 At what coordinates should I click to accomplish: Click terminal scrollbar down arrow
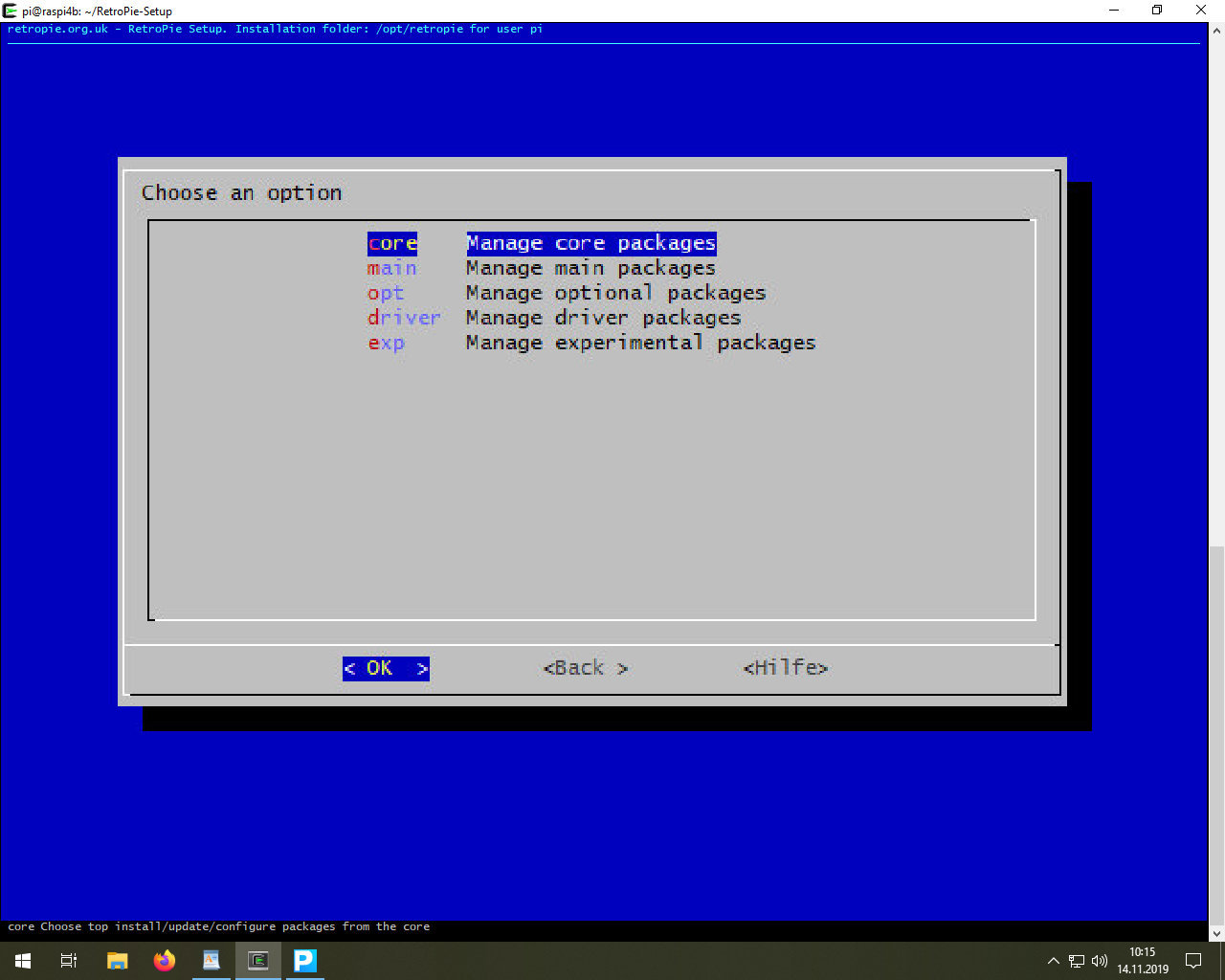pos(1216,934)
